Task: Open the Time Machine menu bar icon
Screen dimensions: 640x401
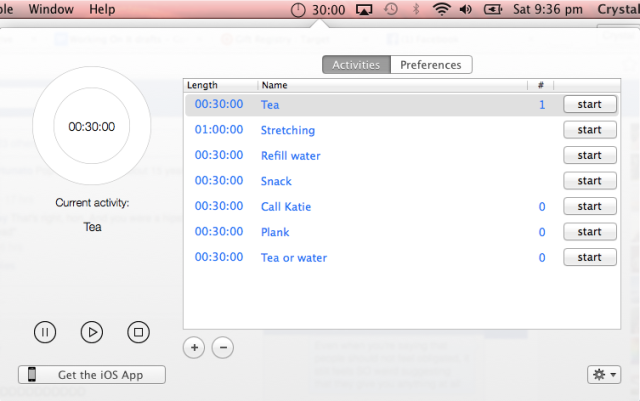Action: click(391, 9)
